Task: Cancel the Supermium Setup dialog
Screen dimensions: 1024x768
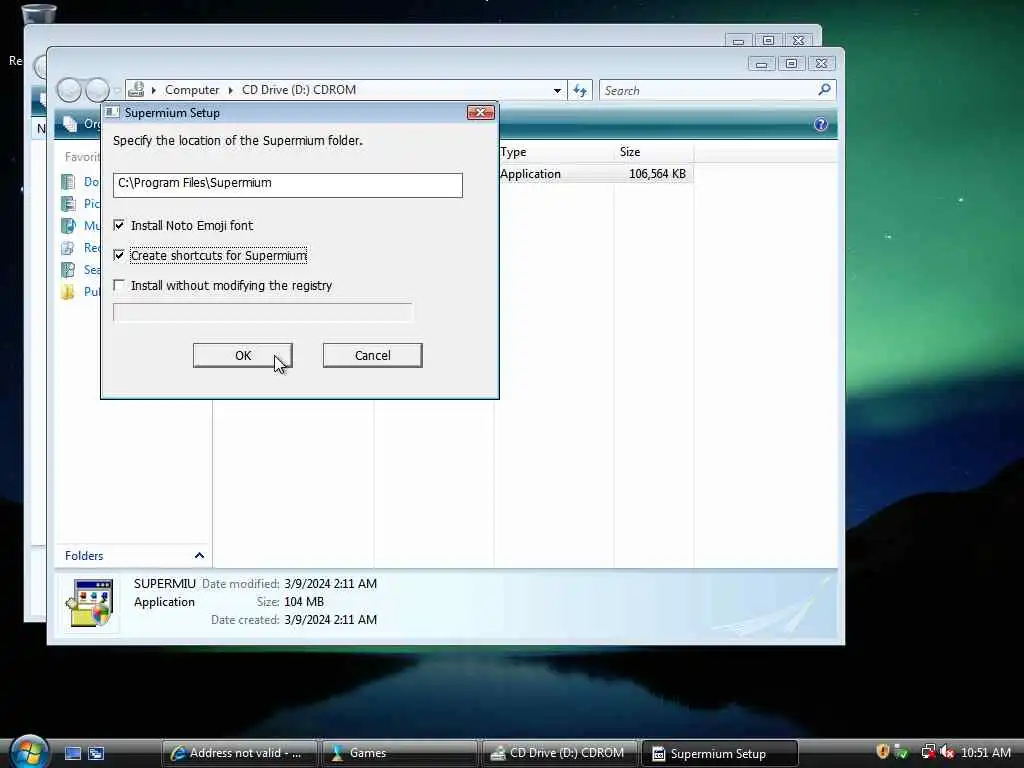Action: (372, 355)
